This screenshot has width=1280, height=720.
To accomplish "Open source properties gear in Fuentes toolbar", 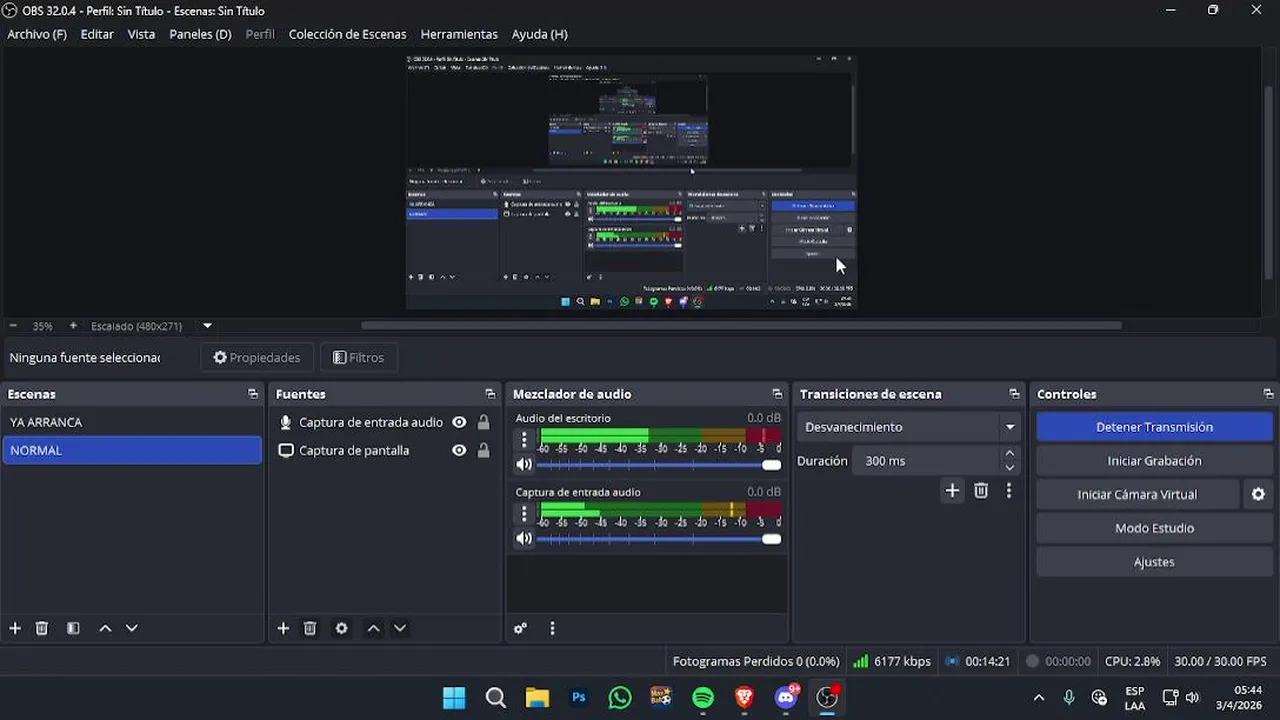I will (342, 628).
